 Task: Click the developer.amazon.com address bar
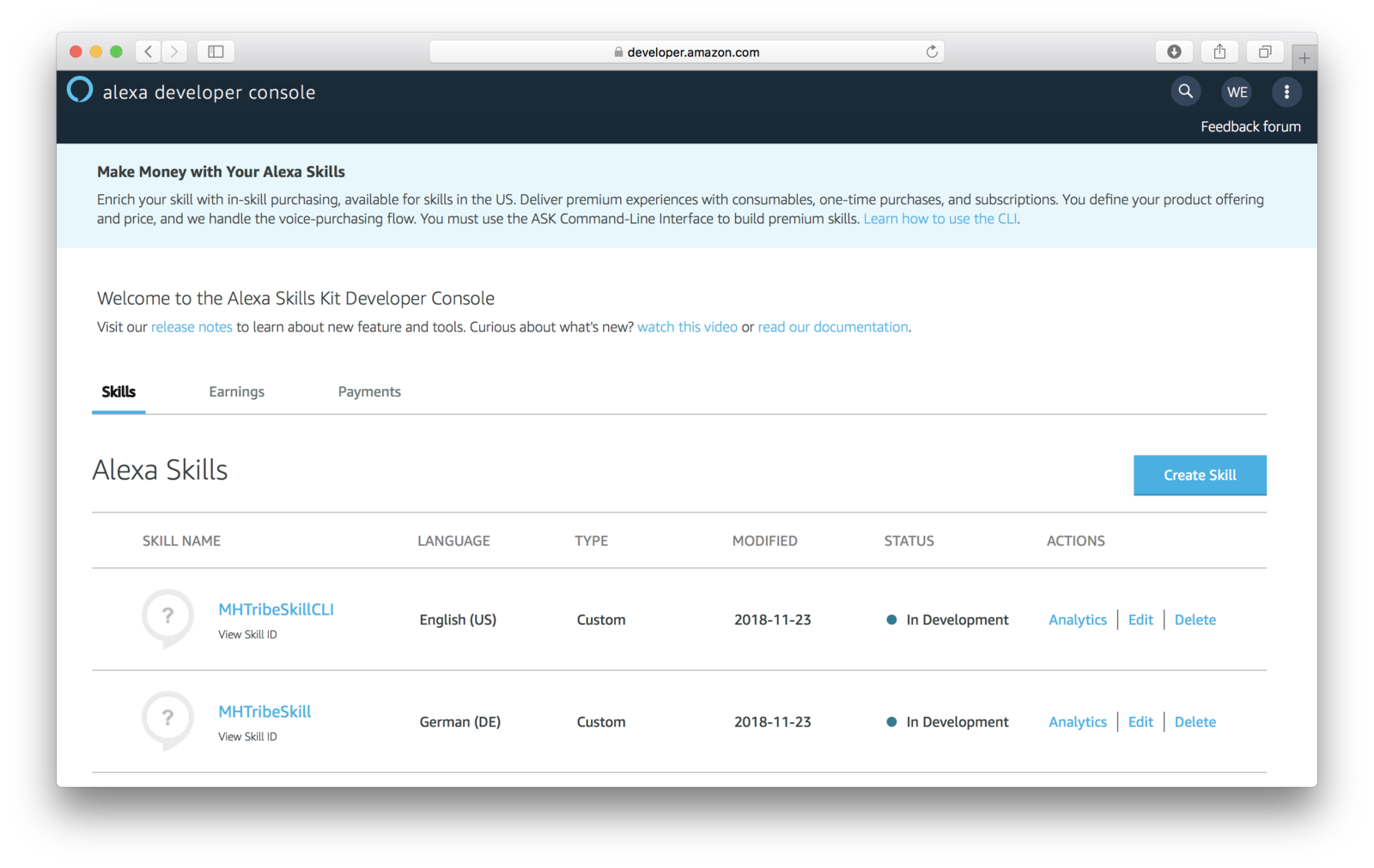click(x=686, y=52)
